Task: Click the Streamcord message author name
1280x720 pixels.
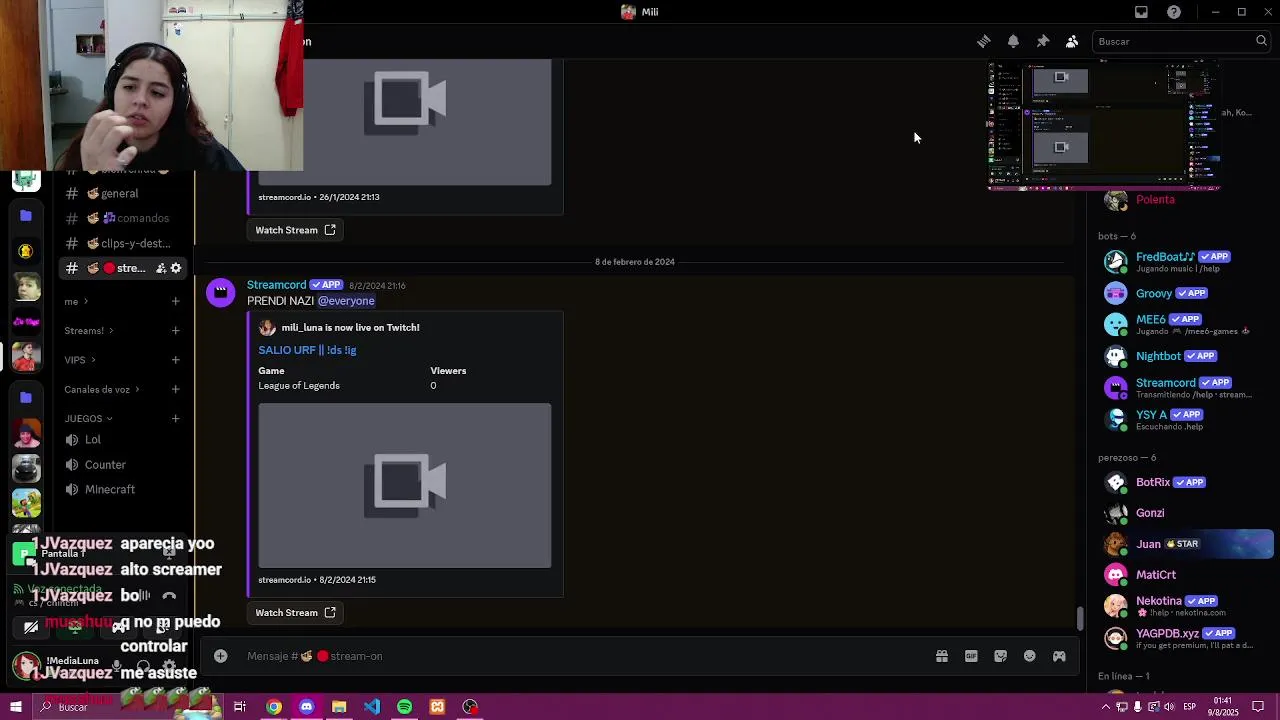Action: 277,285
